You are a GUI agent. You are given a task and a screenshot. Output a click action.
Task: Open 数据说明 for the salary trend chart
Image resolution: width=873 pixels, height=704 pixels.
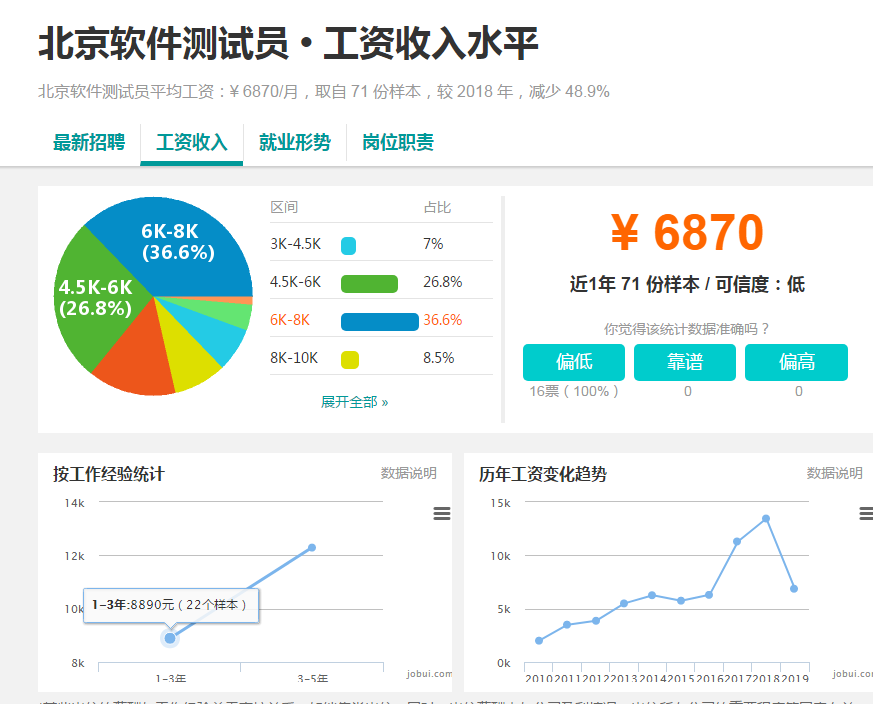click(x=834, y=473)
